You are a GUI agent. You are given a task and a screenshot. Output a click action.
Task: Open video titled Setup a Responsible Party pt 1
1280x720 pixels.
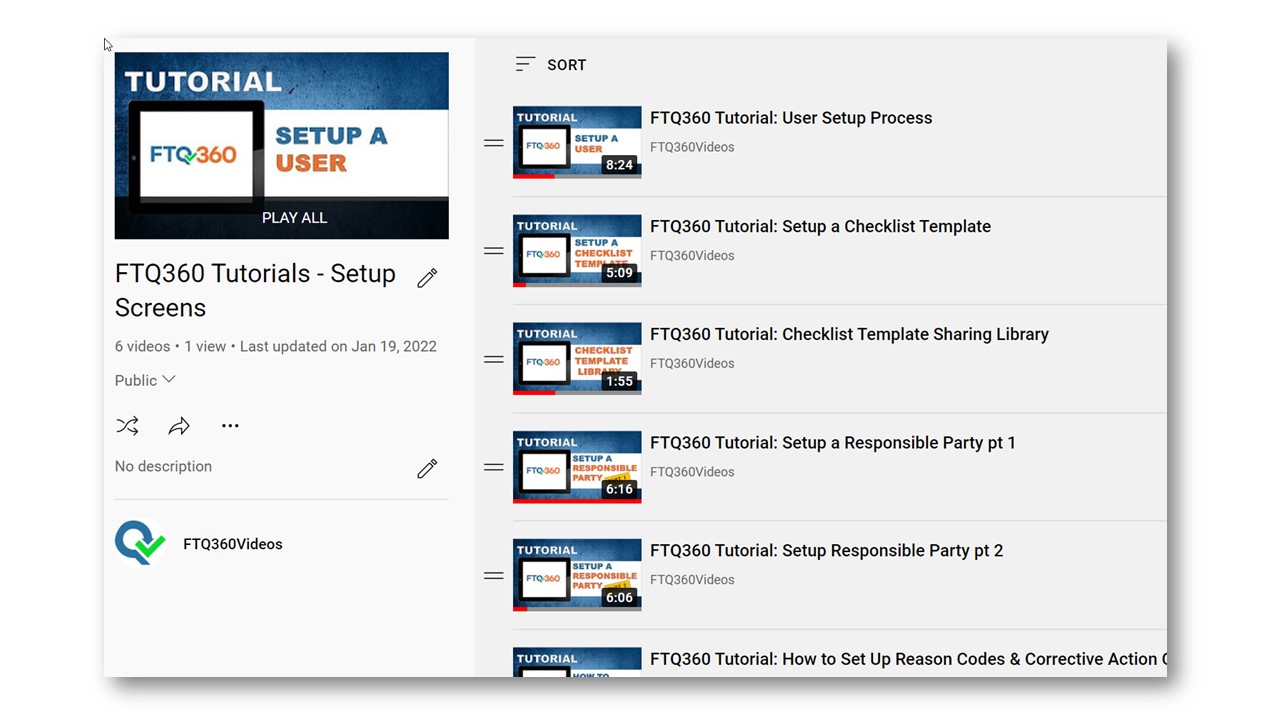click(x=833, y=442)
